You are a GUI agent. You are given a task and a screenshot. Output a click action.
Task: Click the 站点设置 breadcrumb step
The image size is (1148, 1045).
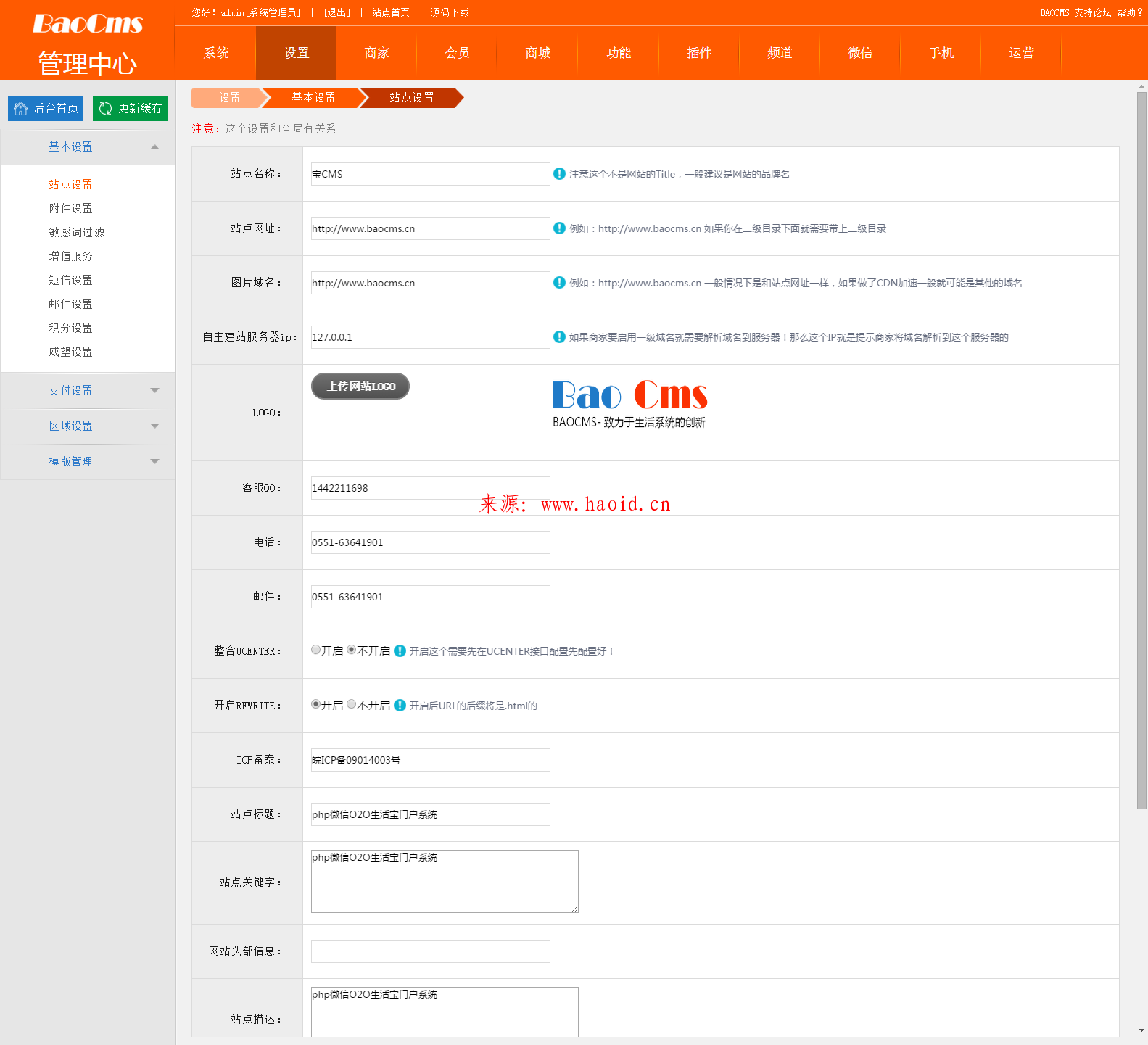point(411,98)
